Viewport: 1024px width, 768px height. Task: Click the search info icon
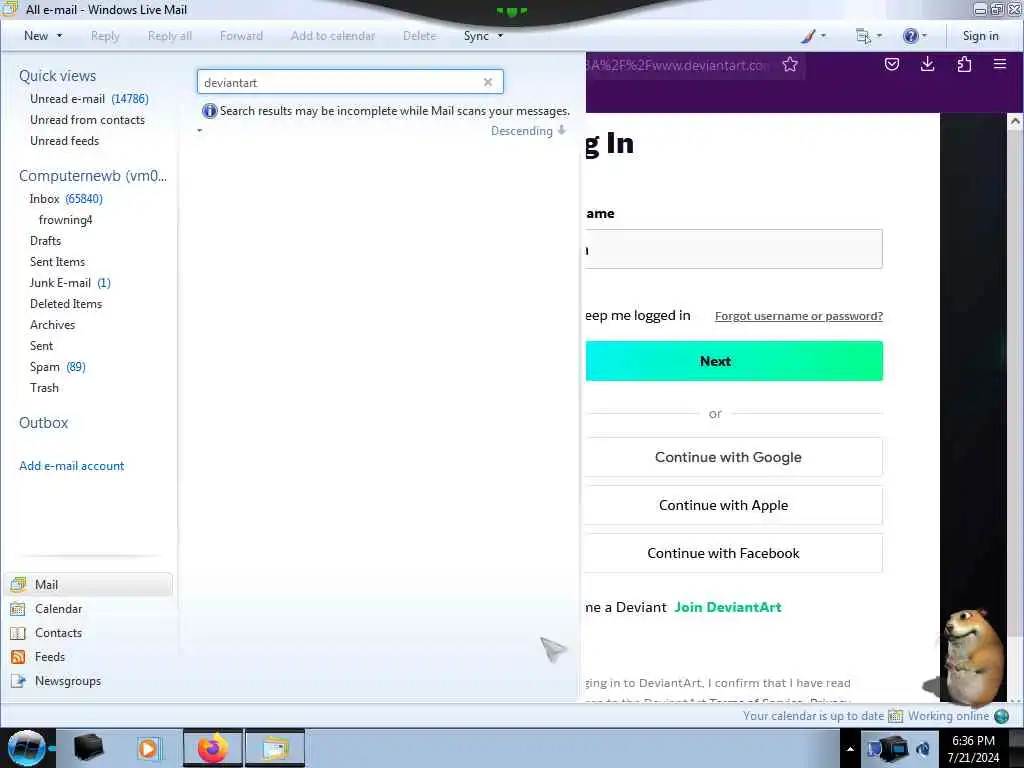click(209, 111)
